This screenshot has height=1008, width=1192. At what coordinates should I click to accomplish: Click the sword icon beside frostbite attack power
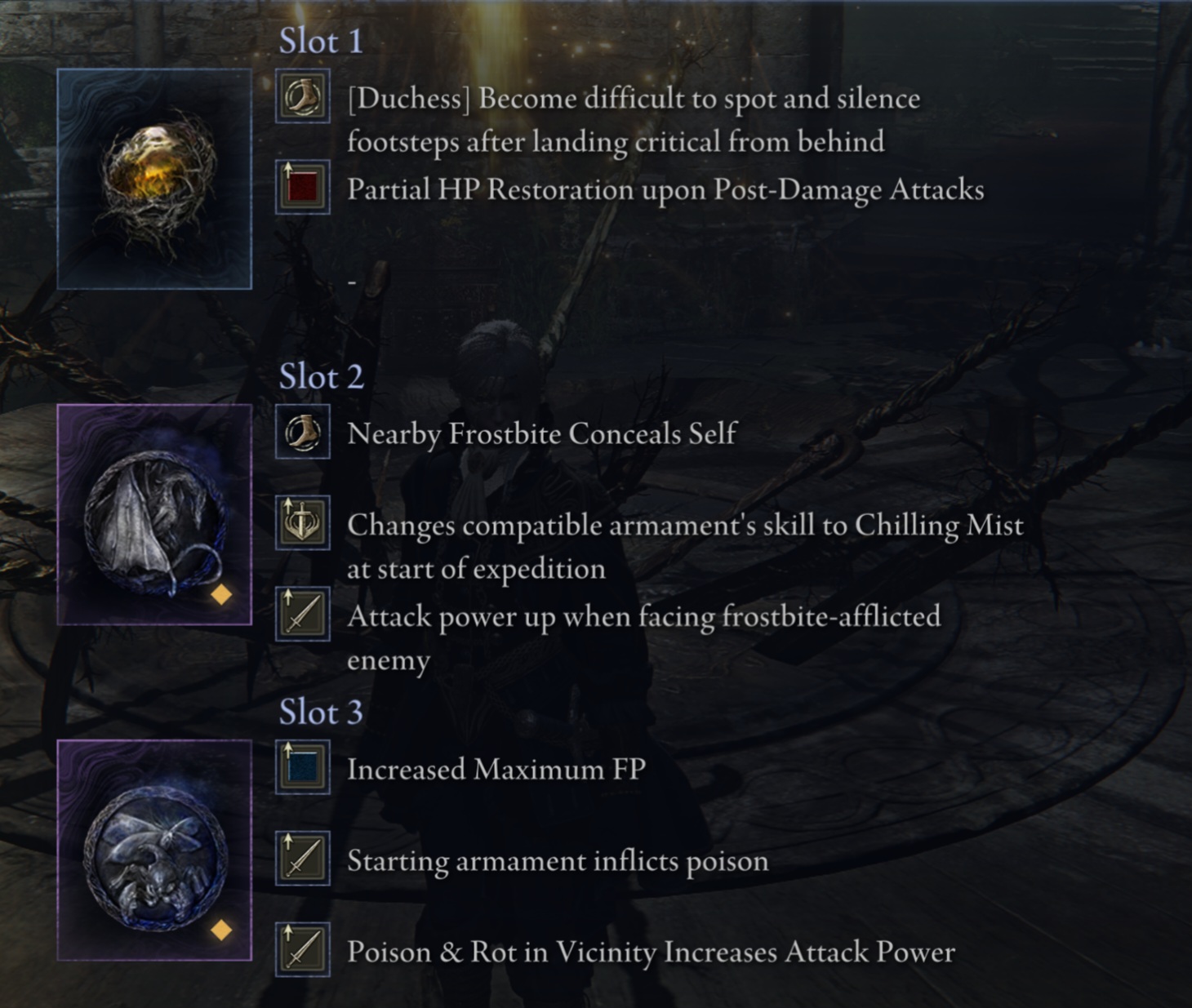pyautogui.click(x=303, y=614)
